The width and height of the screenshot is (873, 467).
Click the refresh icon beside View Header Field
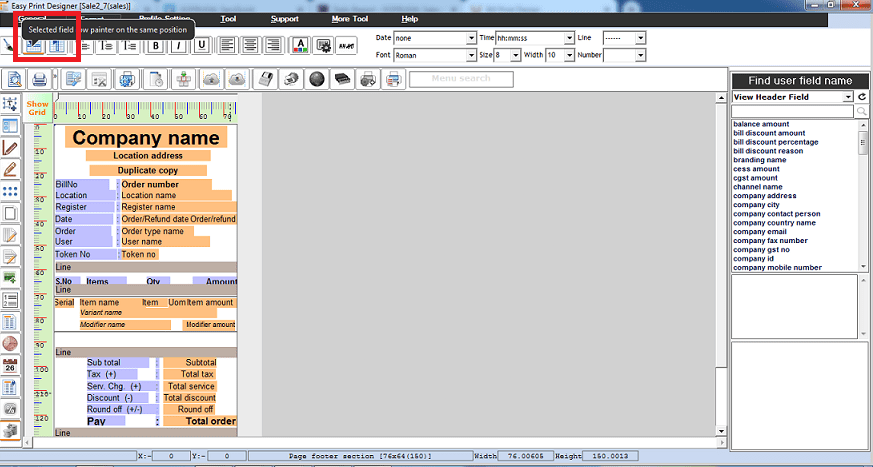(x=862, y=97)
